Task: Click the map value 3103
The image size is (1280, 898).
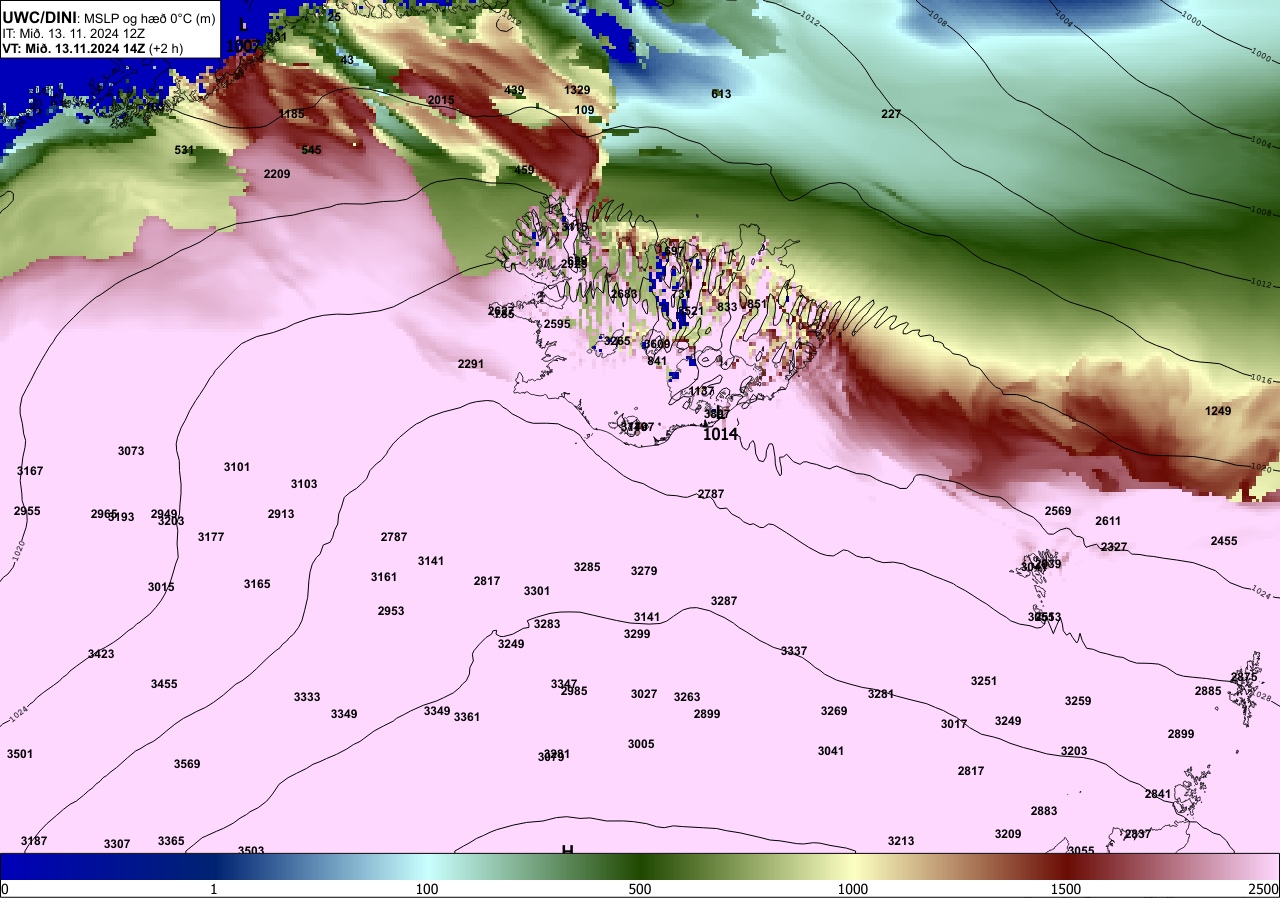Action: (x=304, y=484)
